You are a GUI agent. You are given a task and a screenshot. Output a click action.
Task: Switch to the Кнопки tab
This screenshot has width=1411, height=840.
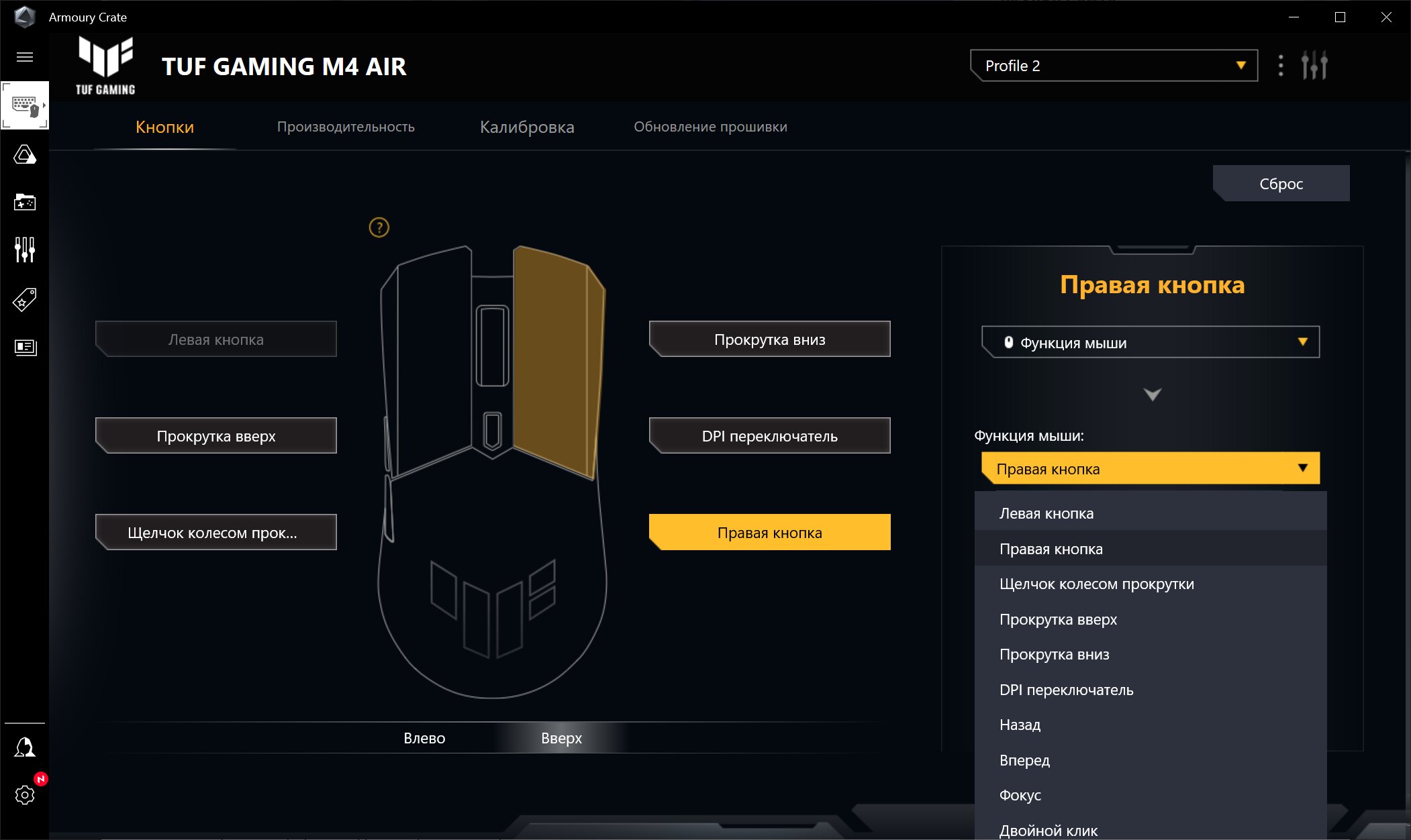point(164,127)
